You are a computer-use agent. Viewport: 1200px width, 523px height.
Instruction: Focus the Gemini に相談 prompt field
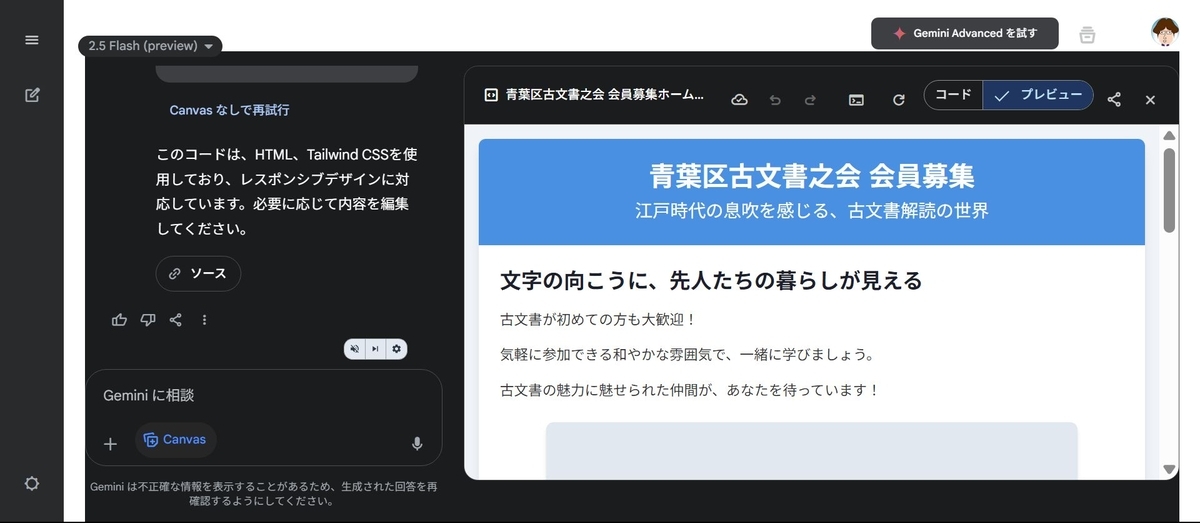click(x=263, y=396)
